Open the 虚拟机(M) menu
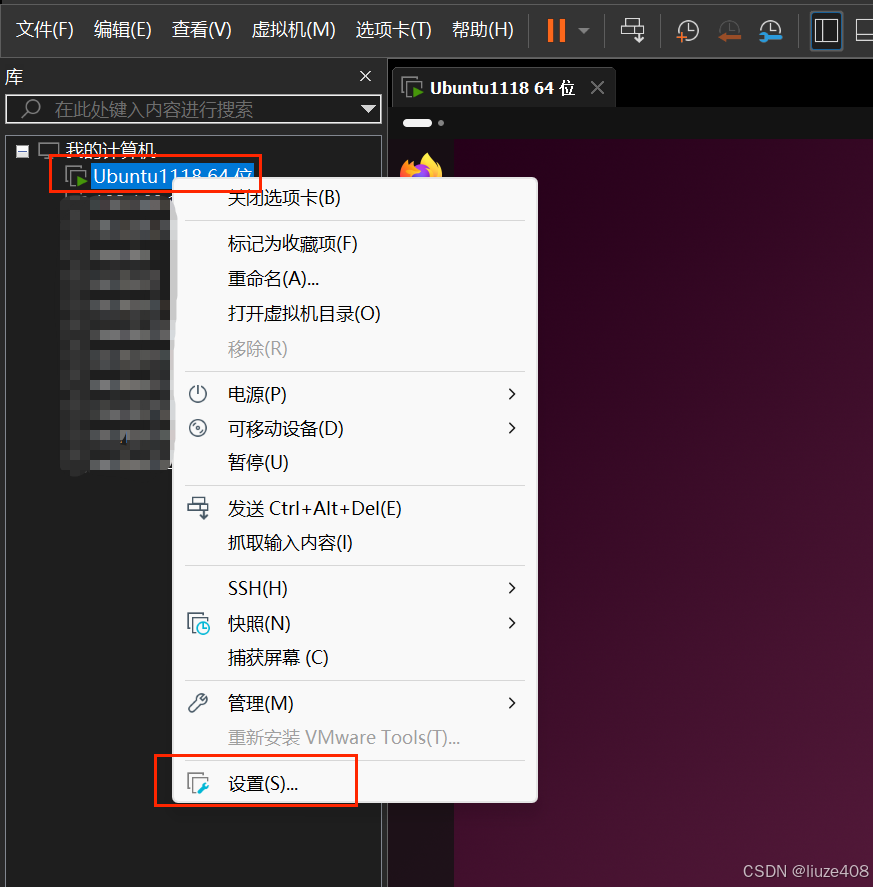 pos(293,29)
